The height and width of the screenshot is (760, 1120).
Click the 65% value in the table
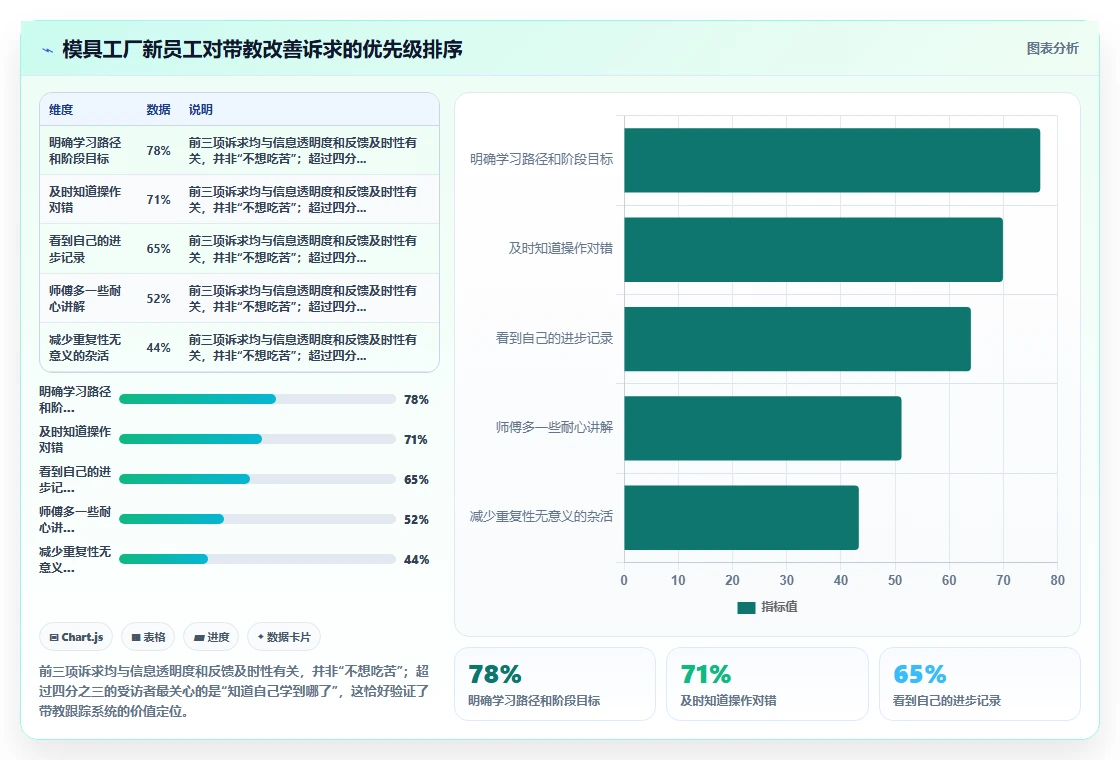point(159,249)
